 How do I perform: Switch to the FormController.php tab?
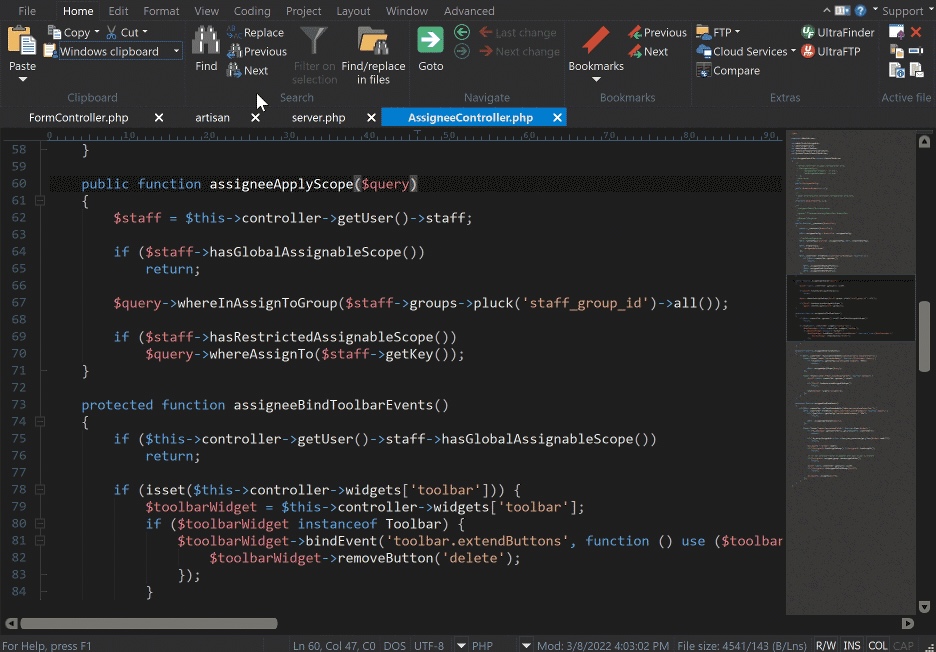coord(78,118)
